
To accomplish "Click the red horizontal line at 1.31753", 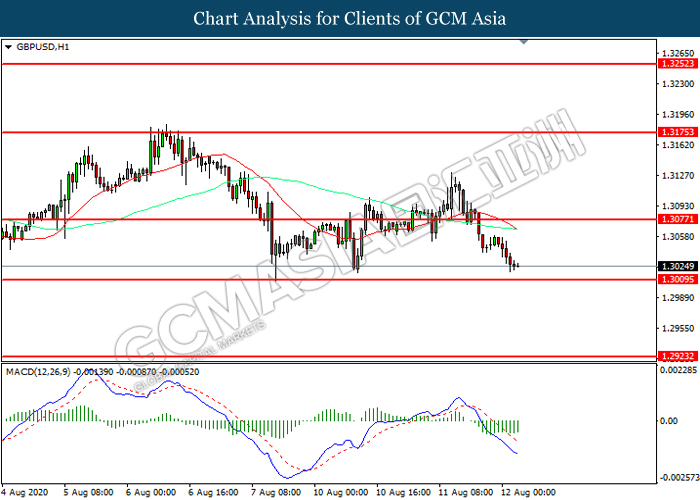I will (x=329, y=132).
